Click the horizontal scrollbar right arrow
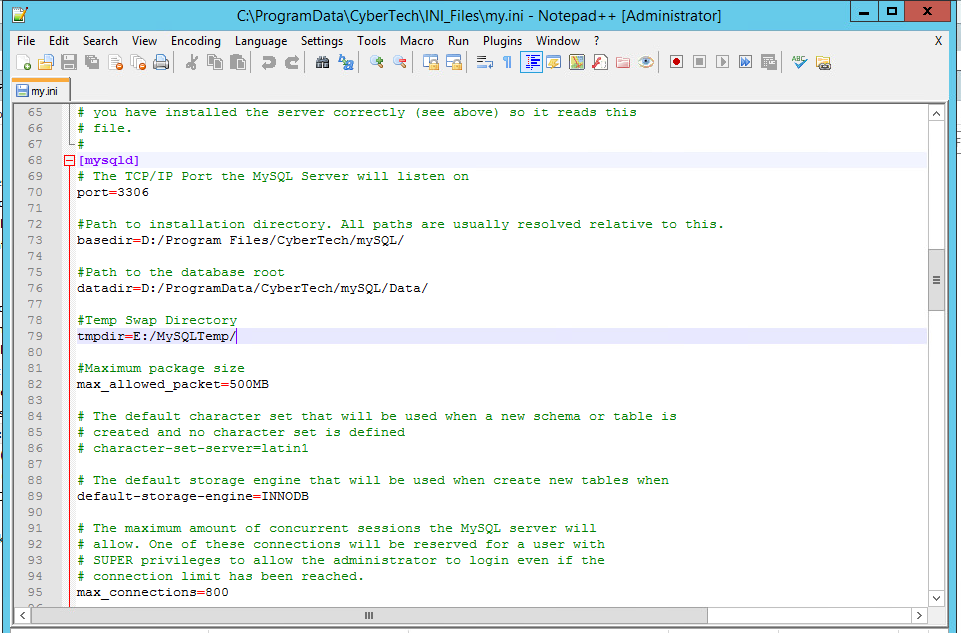The height and width of the screenshot is (633, 961). [x=919, y=615]
